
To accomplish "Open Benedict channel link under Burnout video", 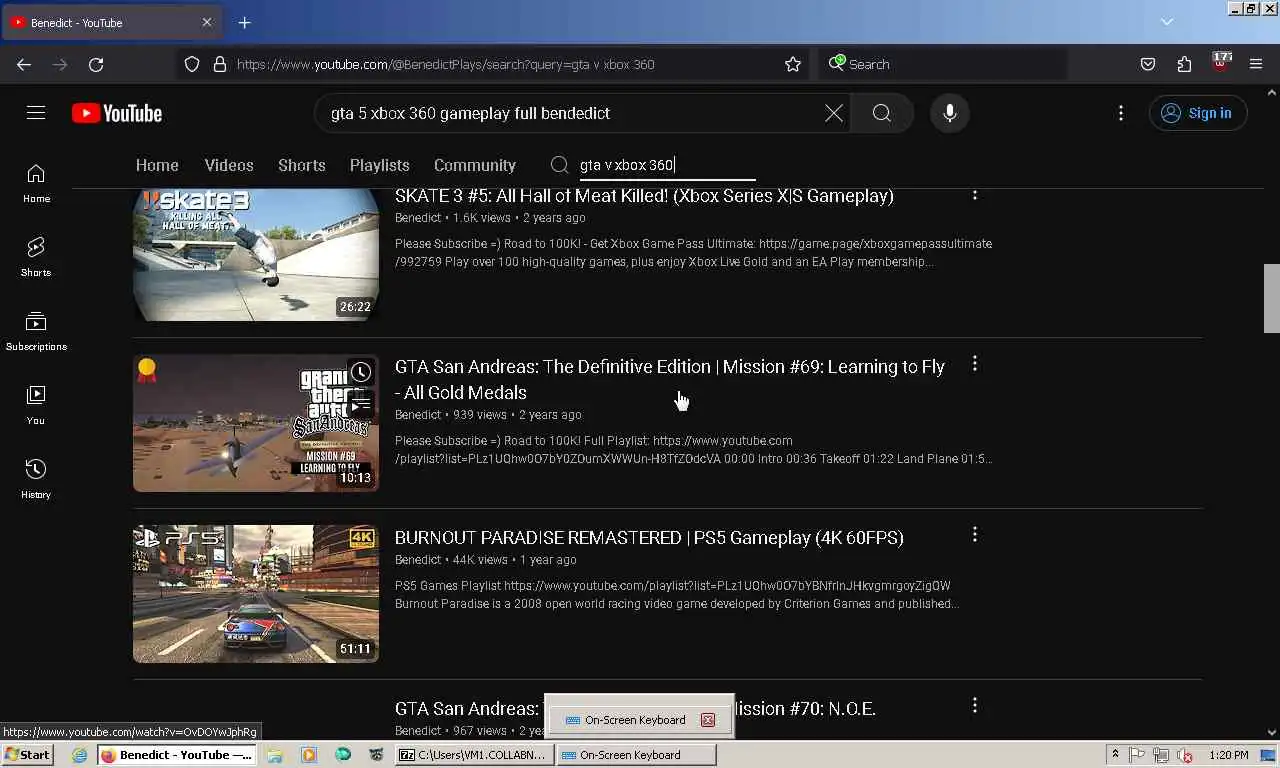I will pos(418,560).
